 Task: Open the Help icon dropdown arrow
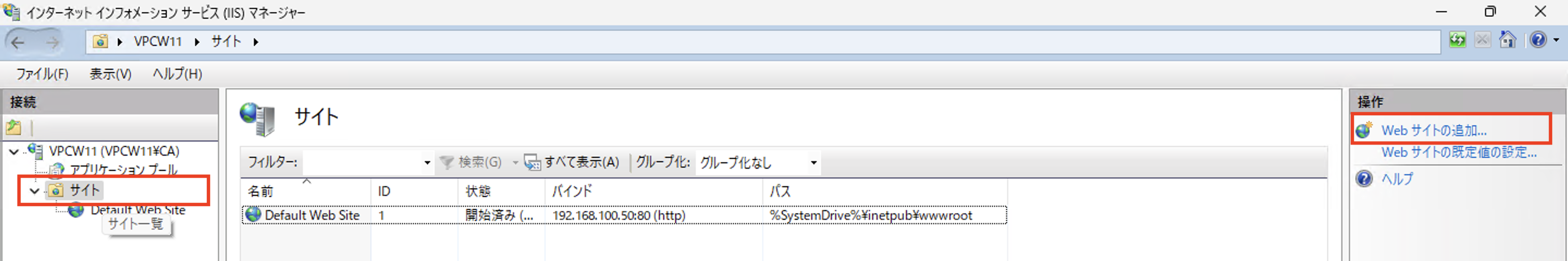[1556, 41]
